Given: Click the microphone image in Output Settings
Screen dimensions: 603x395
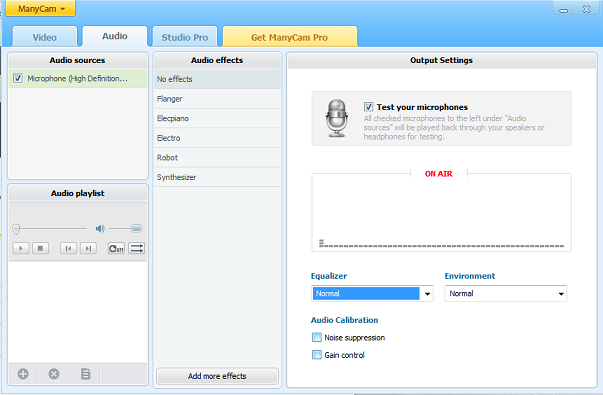Looking at the screenshot, I should click(x=336, y=118).
